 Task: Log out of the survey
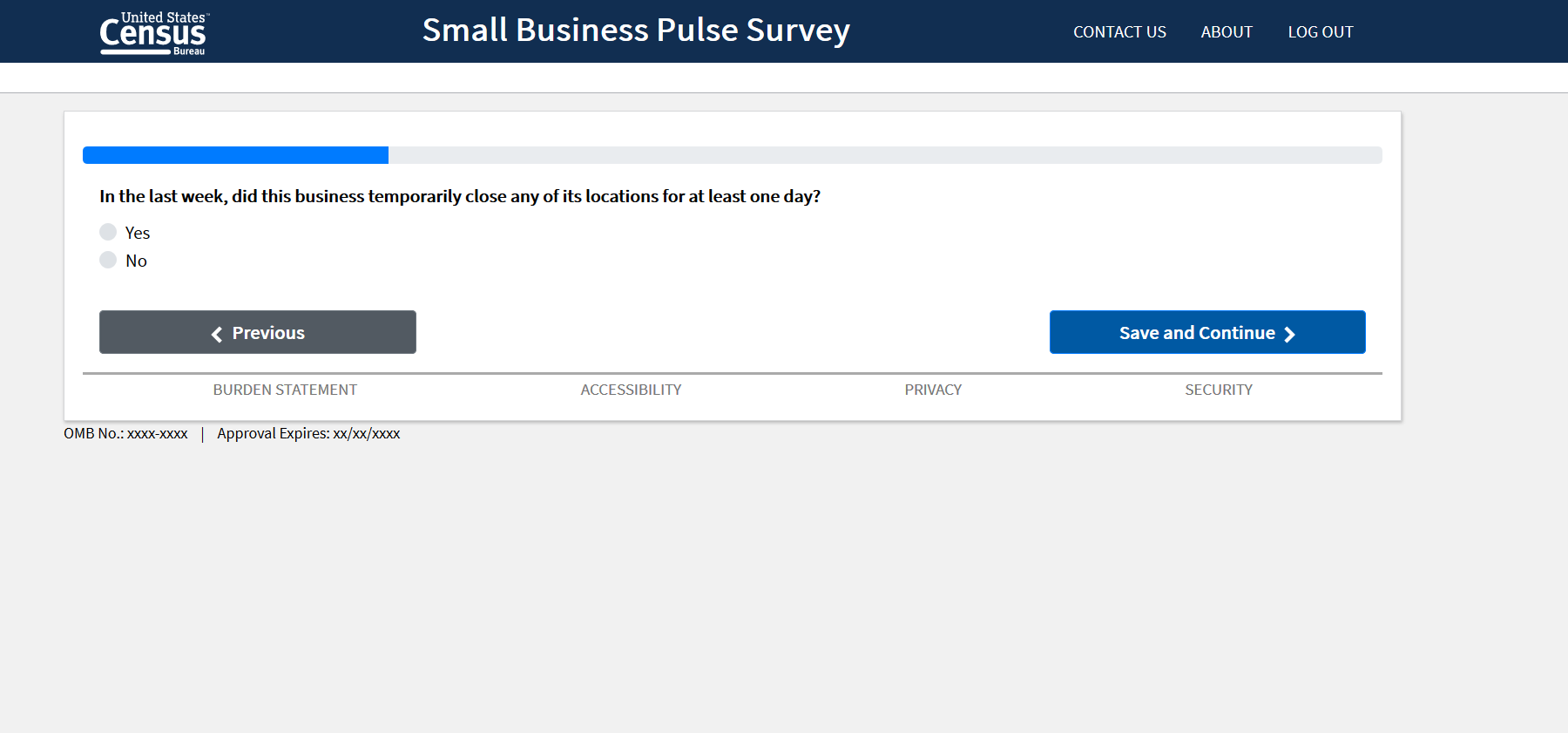[x=1321, y=32]
